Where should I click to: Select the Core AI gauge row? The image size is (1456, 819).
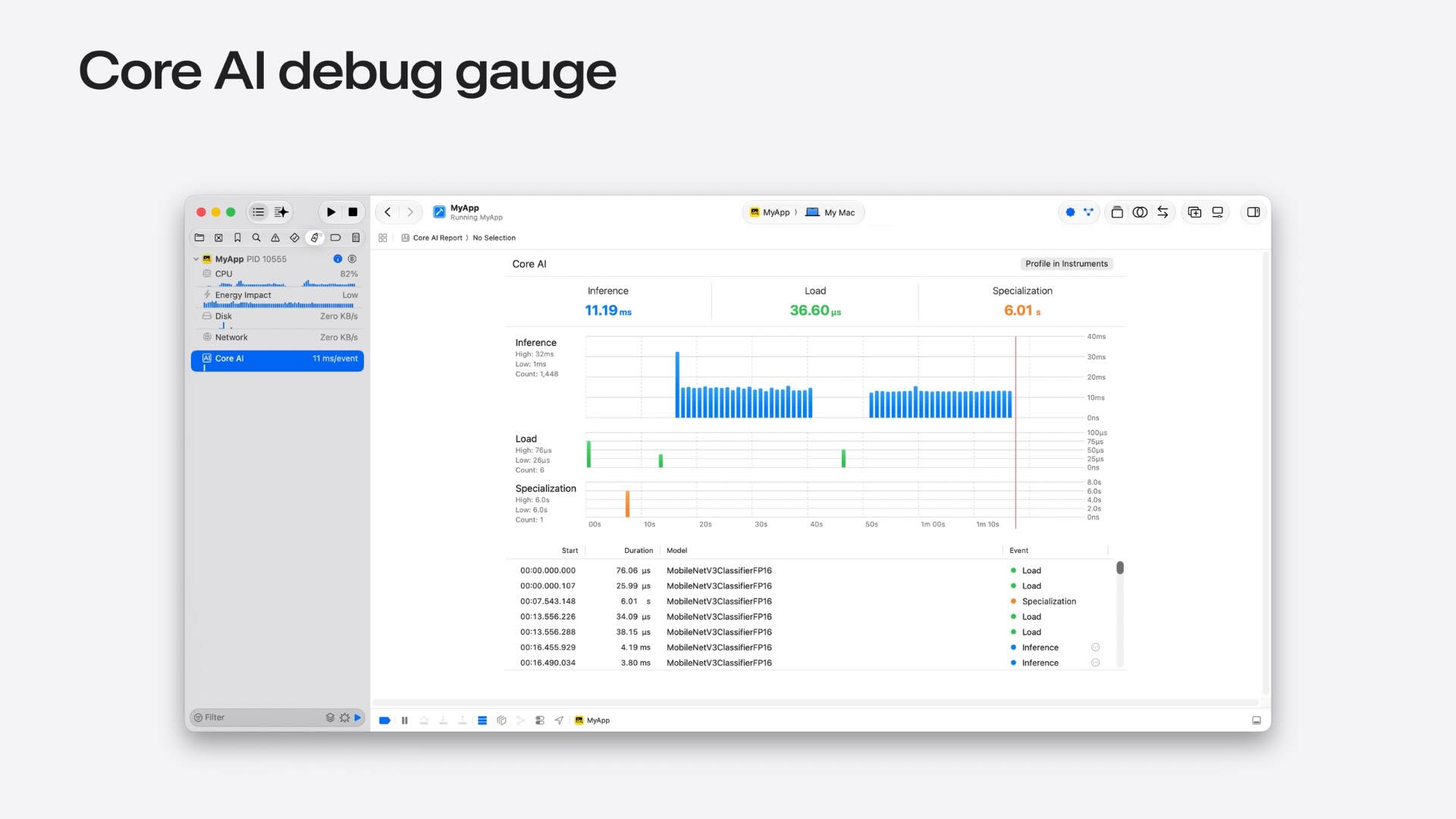(x=278, y=360)
